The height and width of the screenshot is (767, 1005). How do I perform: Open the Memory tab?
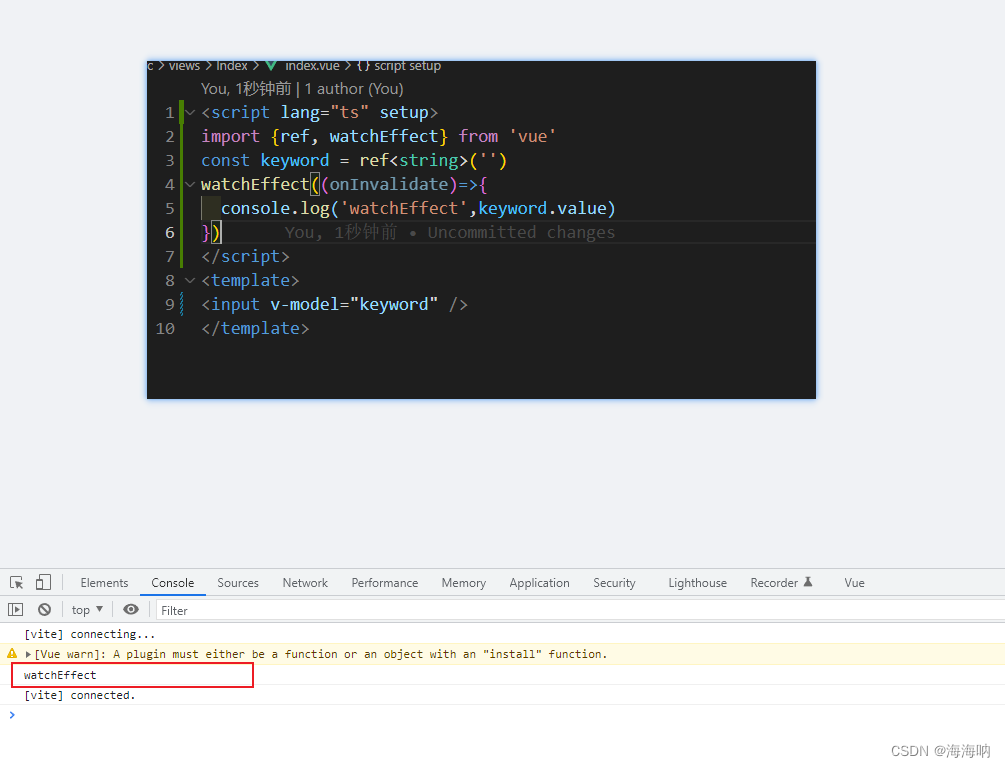tap(463, 582)
